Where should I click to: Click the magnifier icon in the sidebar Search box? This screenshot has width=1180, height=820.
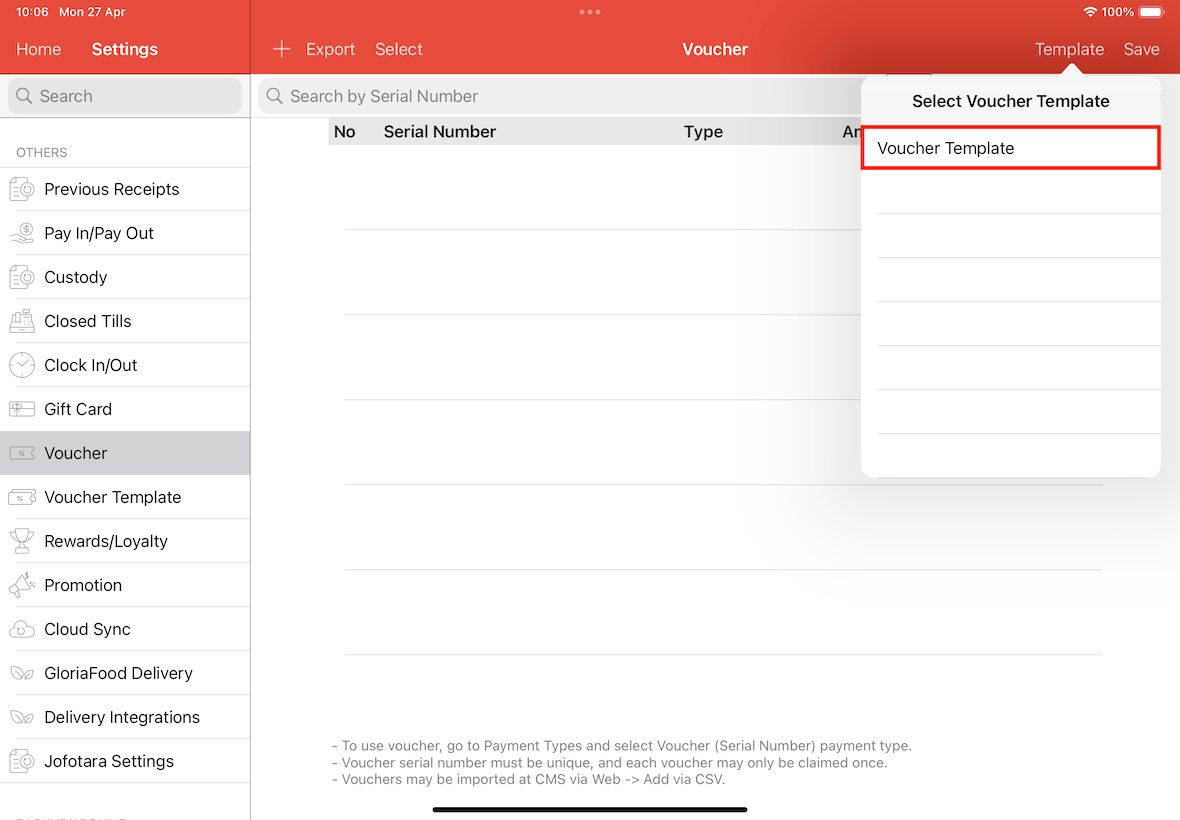[x=24, y=96]
